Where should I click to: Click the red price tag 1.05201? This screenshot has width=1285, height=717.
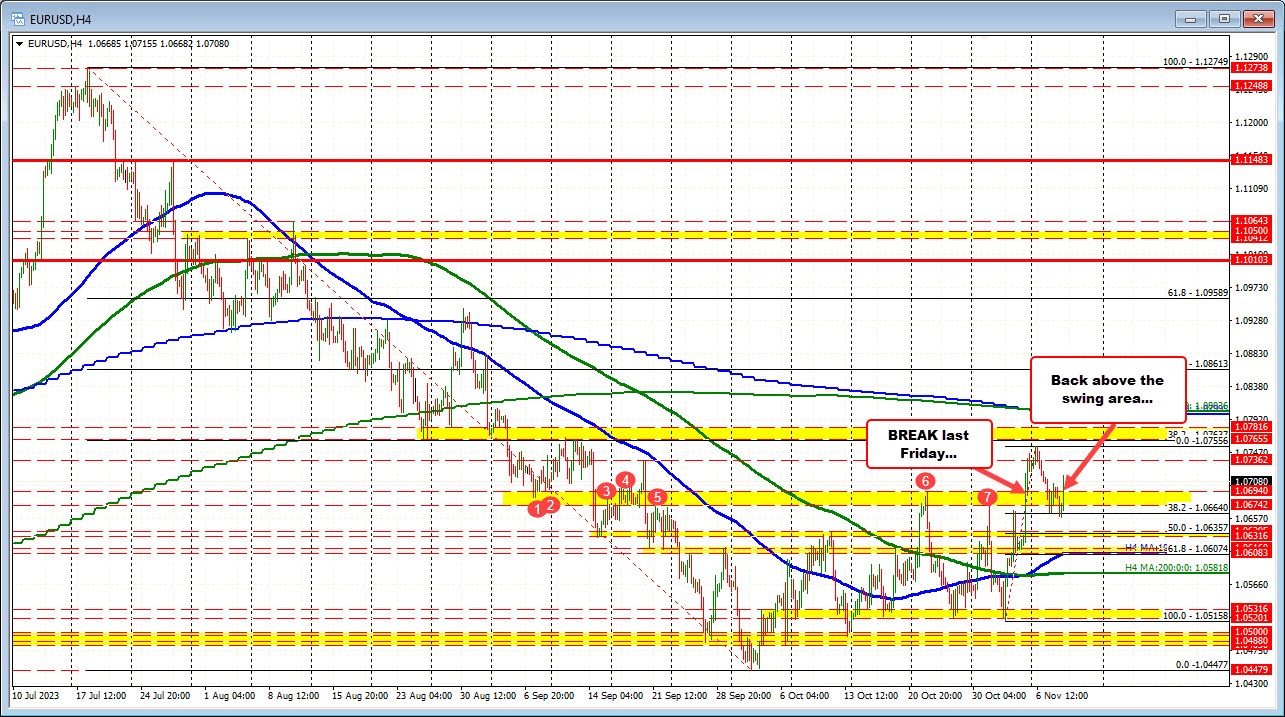click(x=1251, y=618)
